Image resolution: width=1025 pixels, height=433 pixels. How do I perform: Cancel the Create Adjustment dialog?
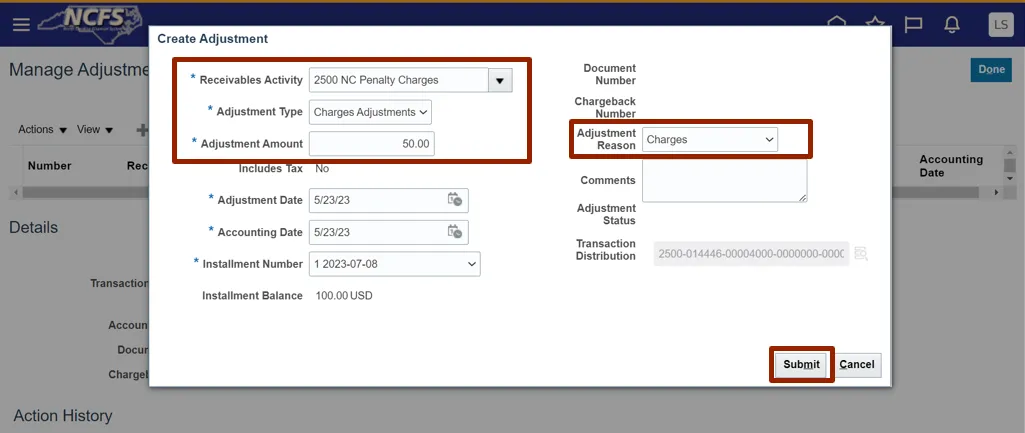click(x=857, y=364)
